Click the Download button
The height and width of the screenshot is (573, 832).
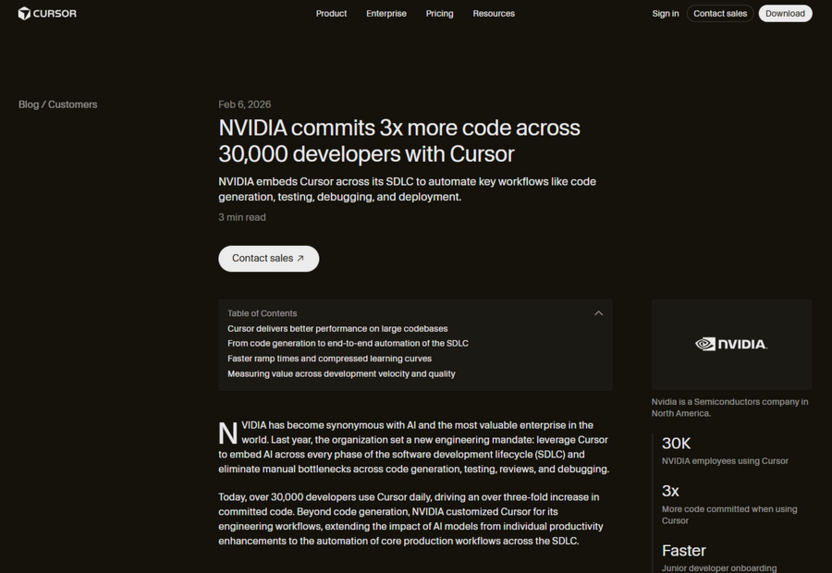click(x=785, y=13)
